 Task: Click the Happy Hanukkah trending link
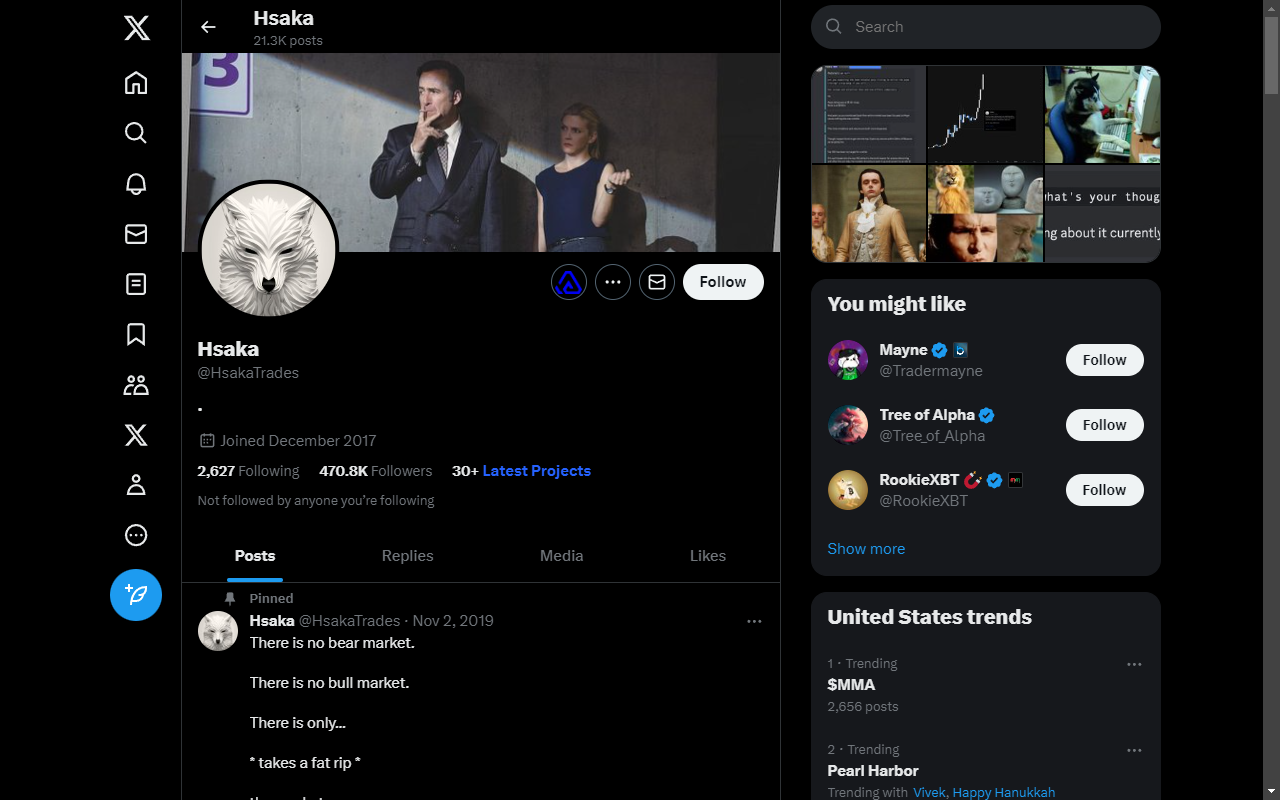1004,793
